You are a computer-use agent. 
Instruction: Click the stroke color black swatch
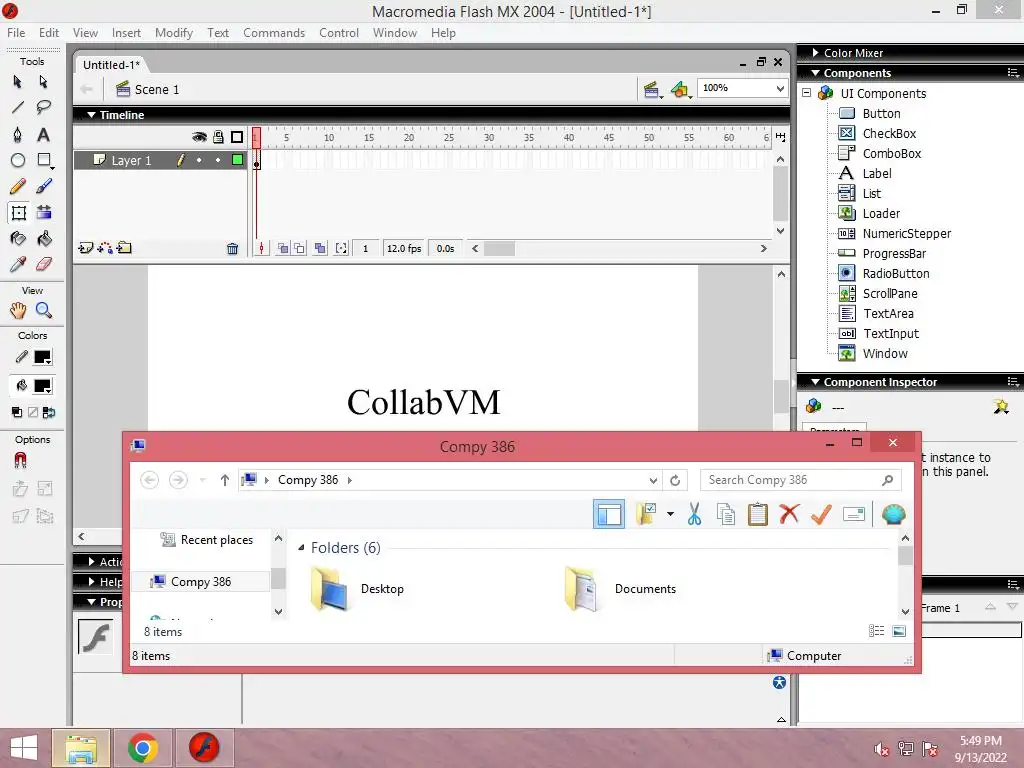click(x=42, y=357)
